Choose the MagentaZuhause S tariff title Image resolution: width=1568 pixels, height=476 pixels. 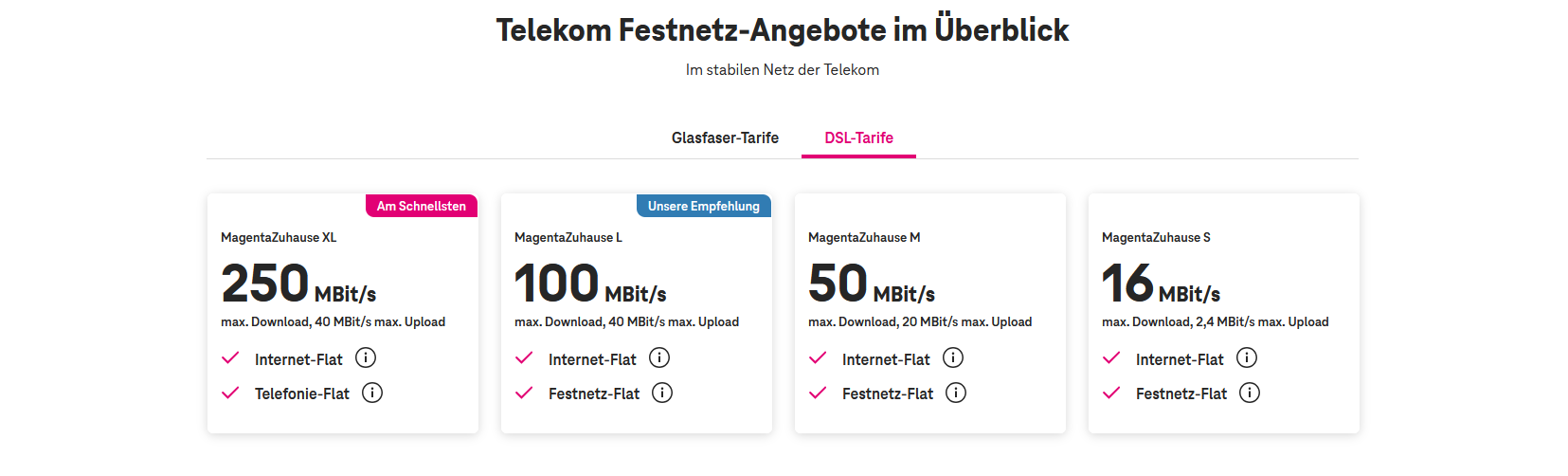1156,238
